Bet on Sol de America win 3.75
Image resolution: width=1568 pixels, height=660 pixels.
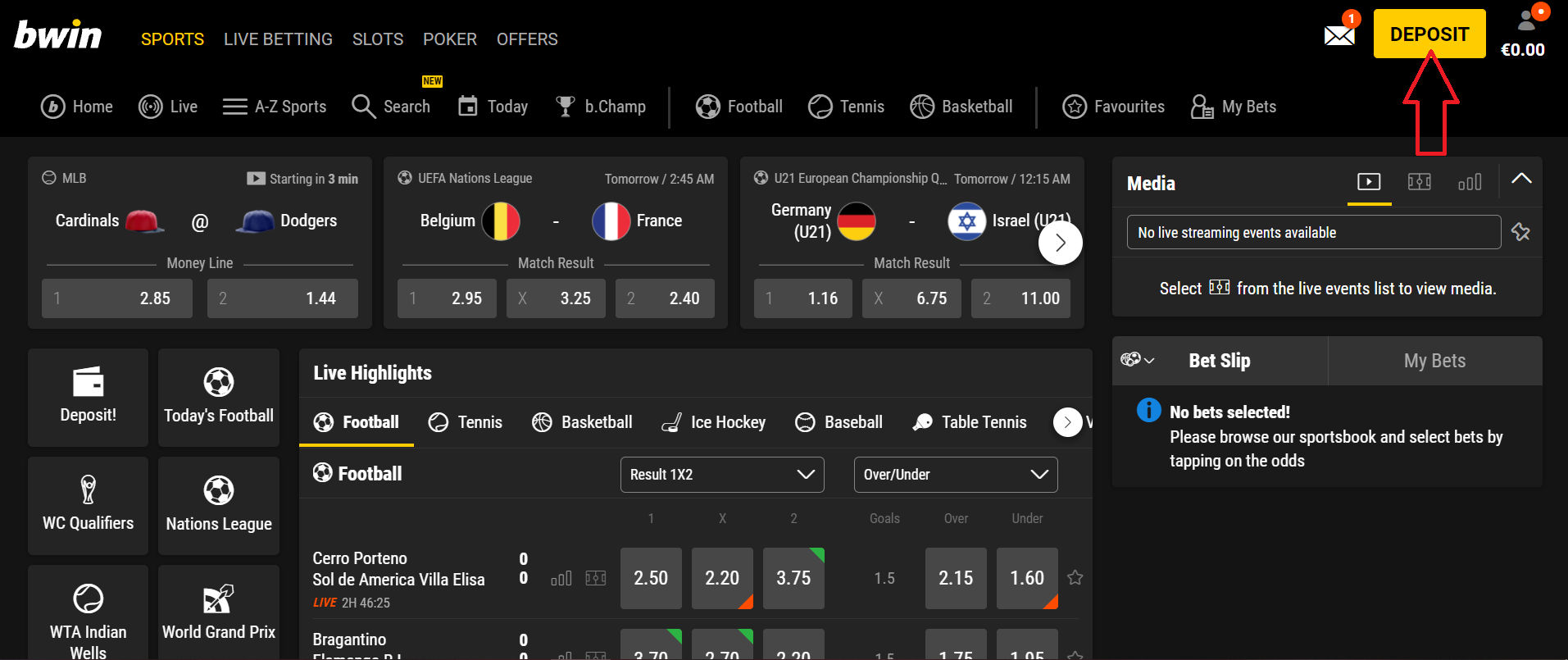pyautogui.click(x=793, y=578)
